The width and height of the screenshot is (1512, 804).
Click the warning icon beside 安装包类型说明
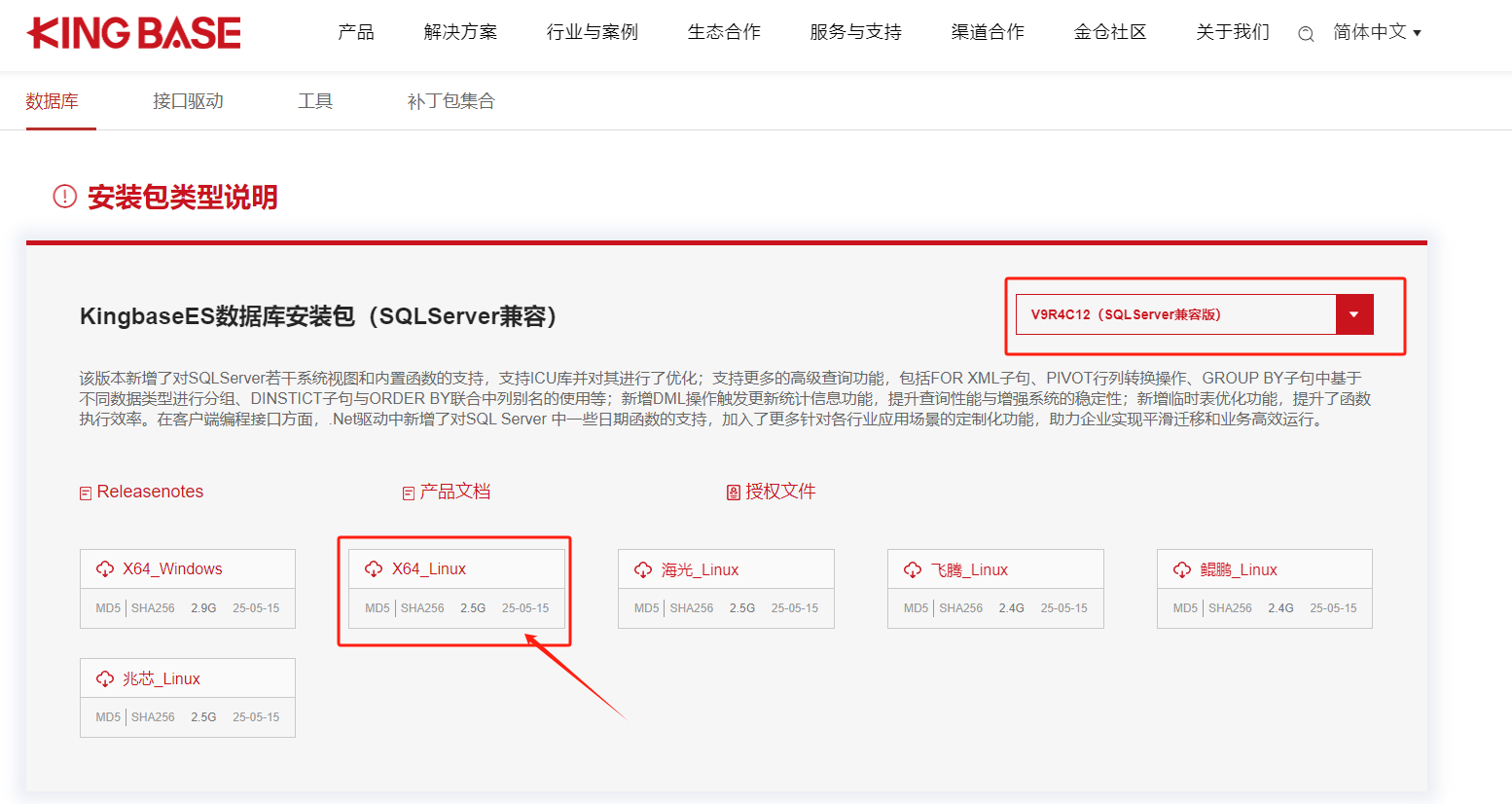click(x=65, y=197)
